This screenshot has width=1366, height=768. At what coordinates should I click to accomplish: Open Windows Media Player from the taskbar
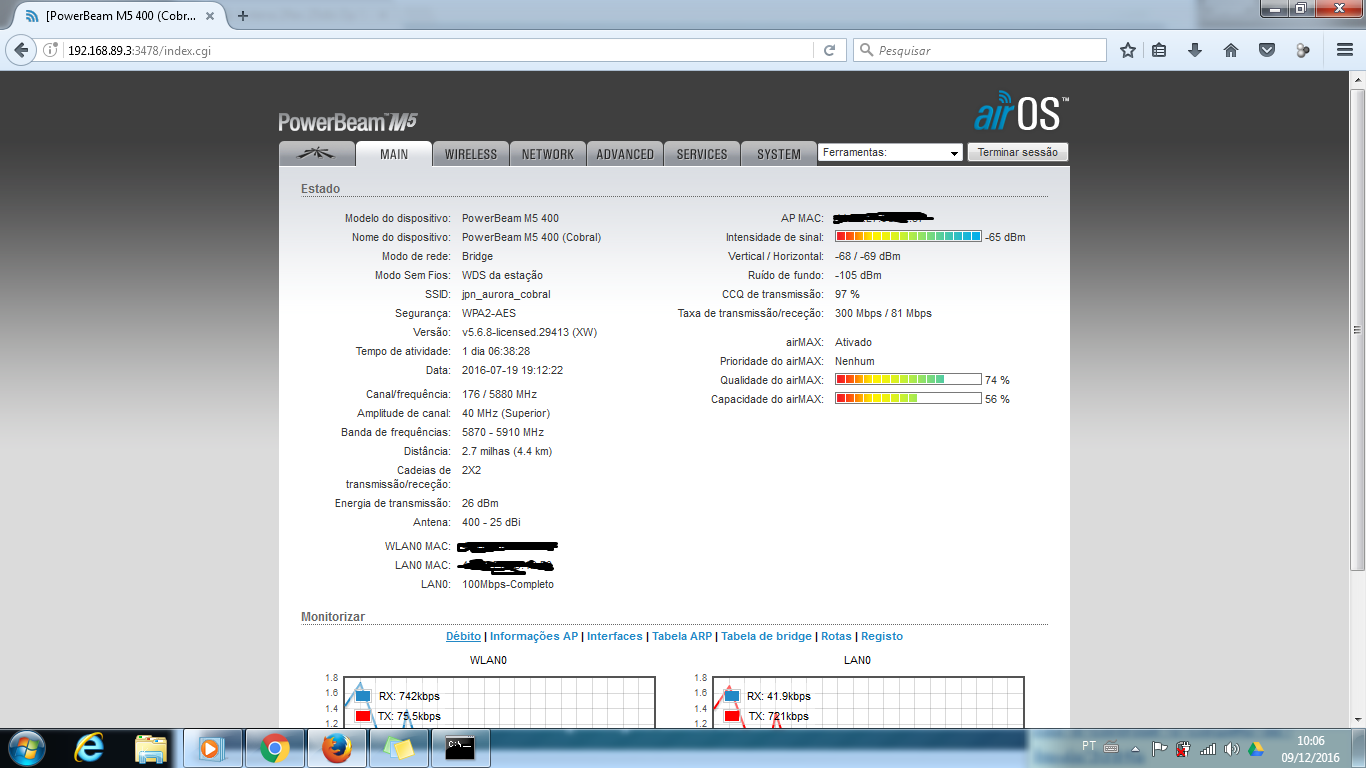pyautogui.click(x=212, y=748)
